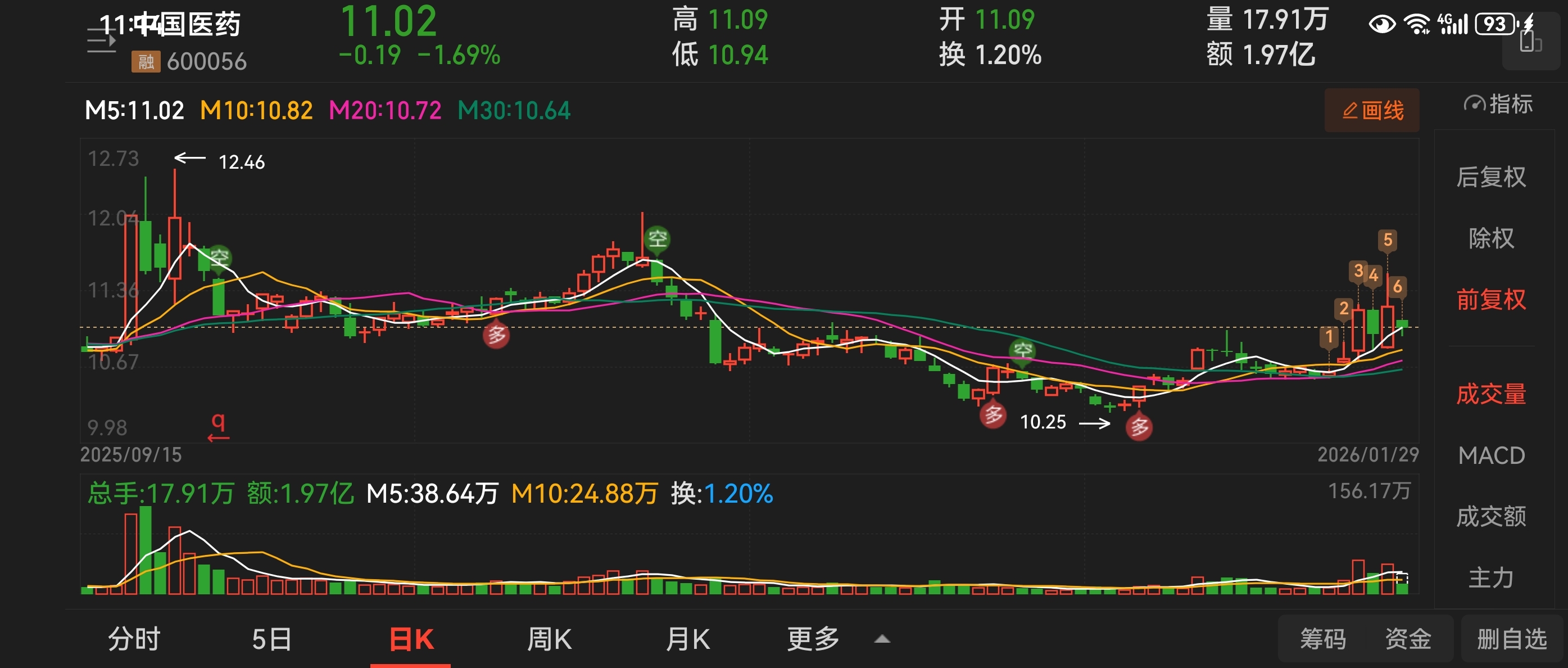Click the 删自选 button
1568x668 pixels.
[x=1511, y=639]
